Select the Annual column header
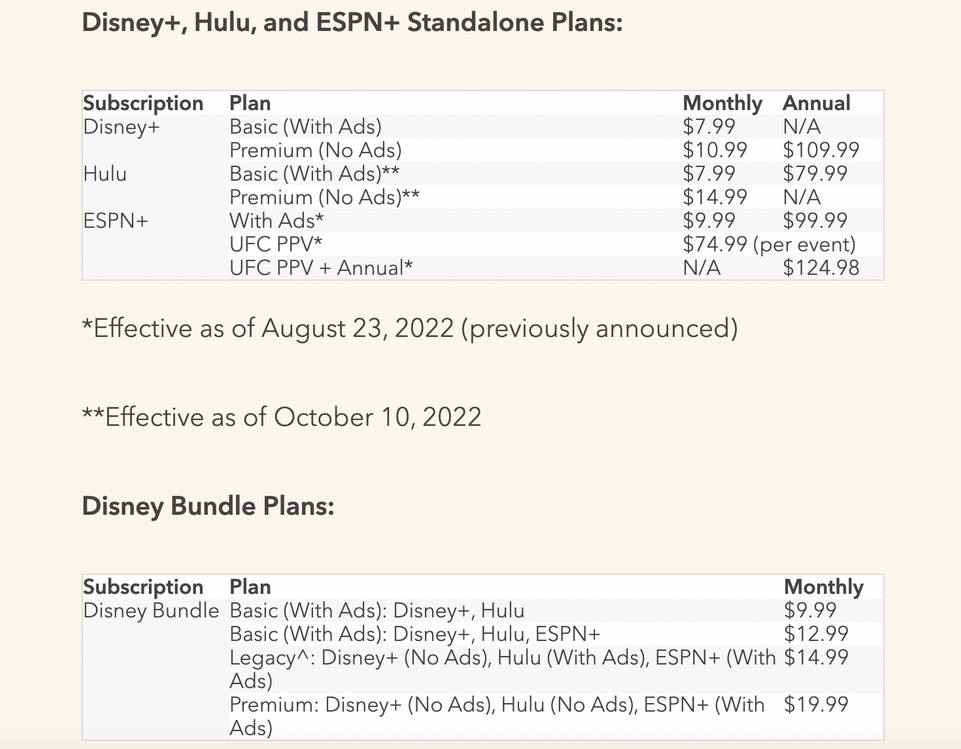The image size is (961, 749). coord(816,103)
